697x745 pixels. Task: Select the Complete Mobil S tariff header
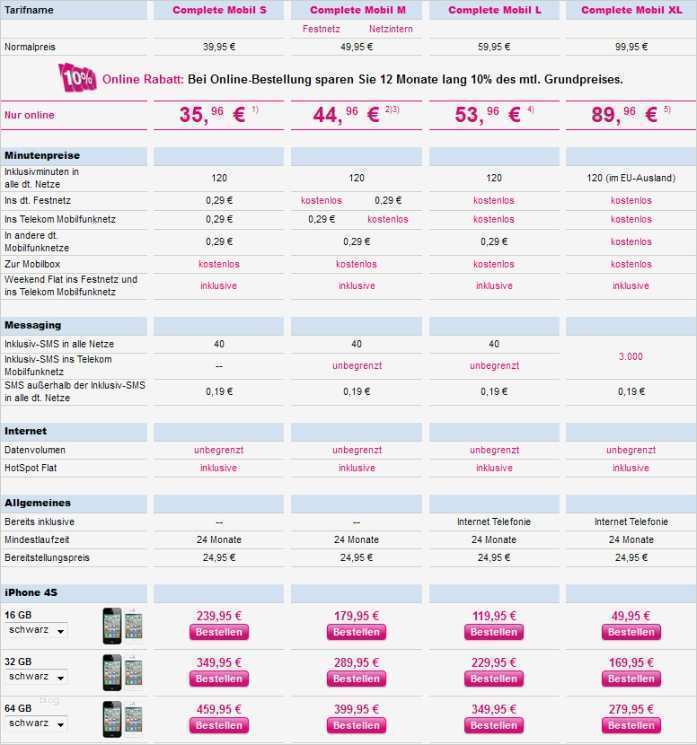point(219,10)
